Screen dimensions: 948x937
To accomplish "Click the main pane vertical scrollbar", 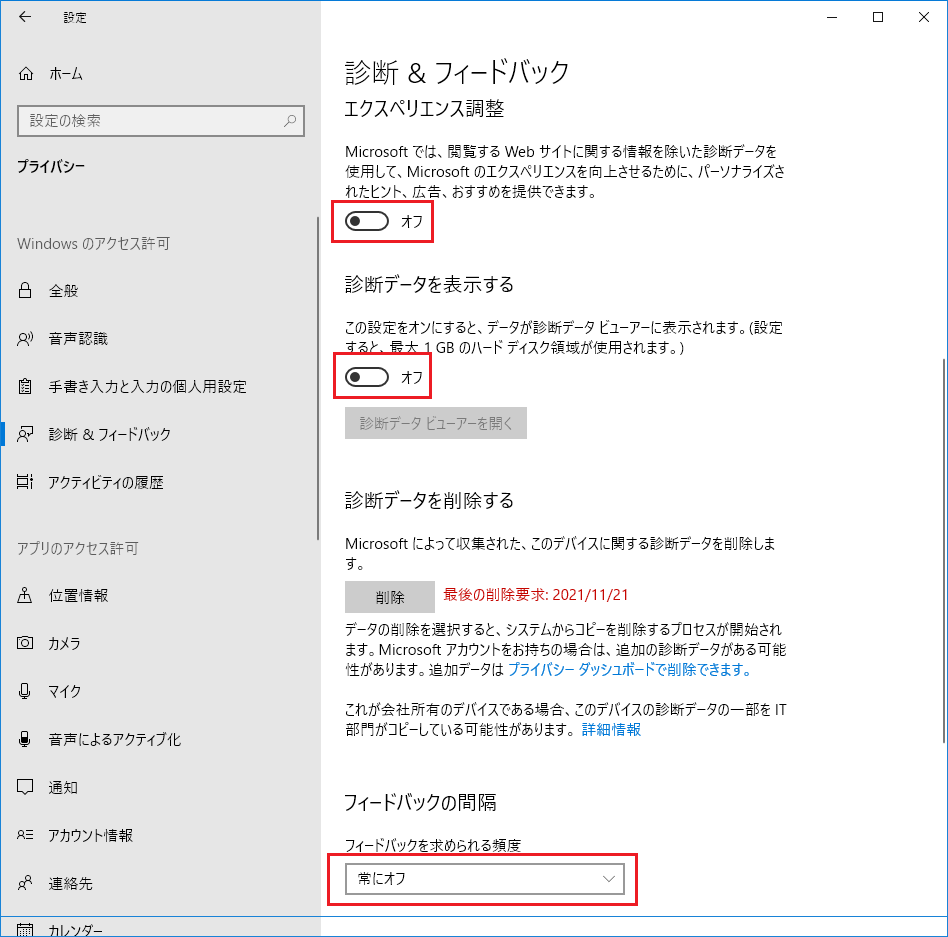I will click(944, 550).
